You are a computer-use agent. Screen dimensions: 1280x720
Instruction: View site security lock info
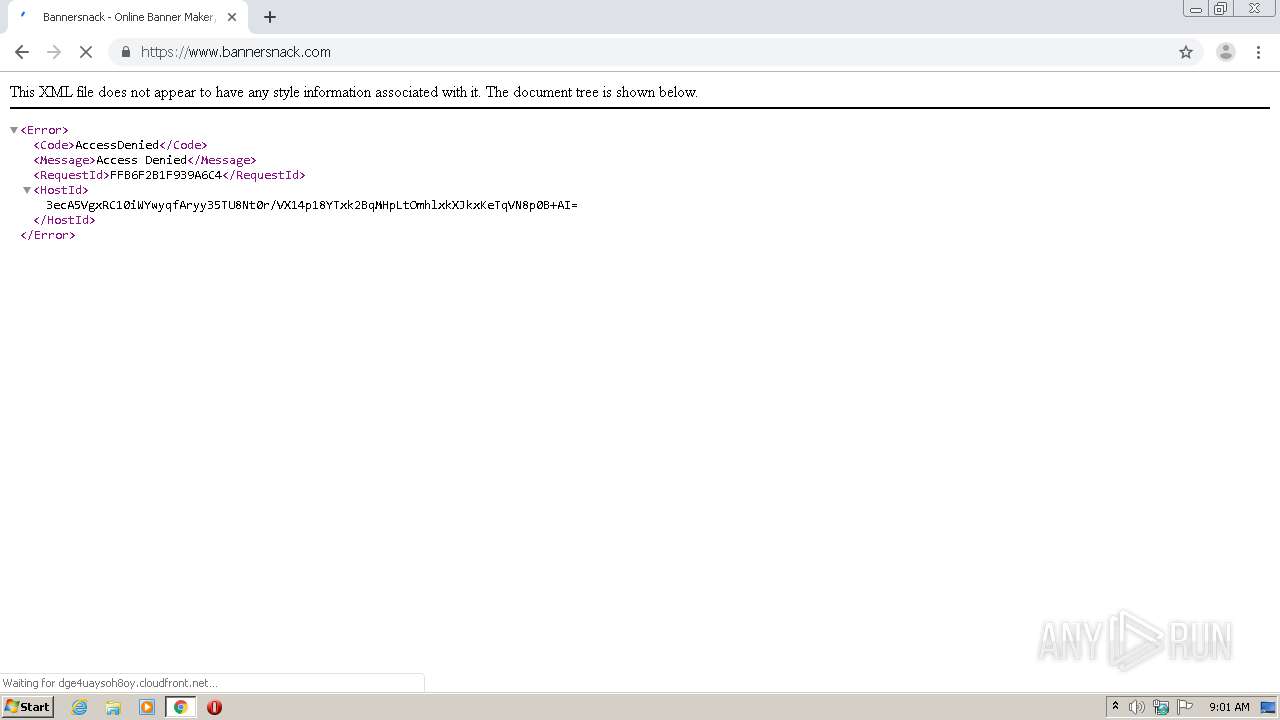click(x=126, y=52)
